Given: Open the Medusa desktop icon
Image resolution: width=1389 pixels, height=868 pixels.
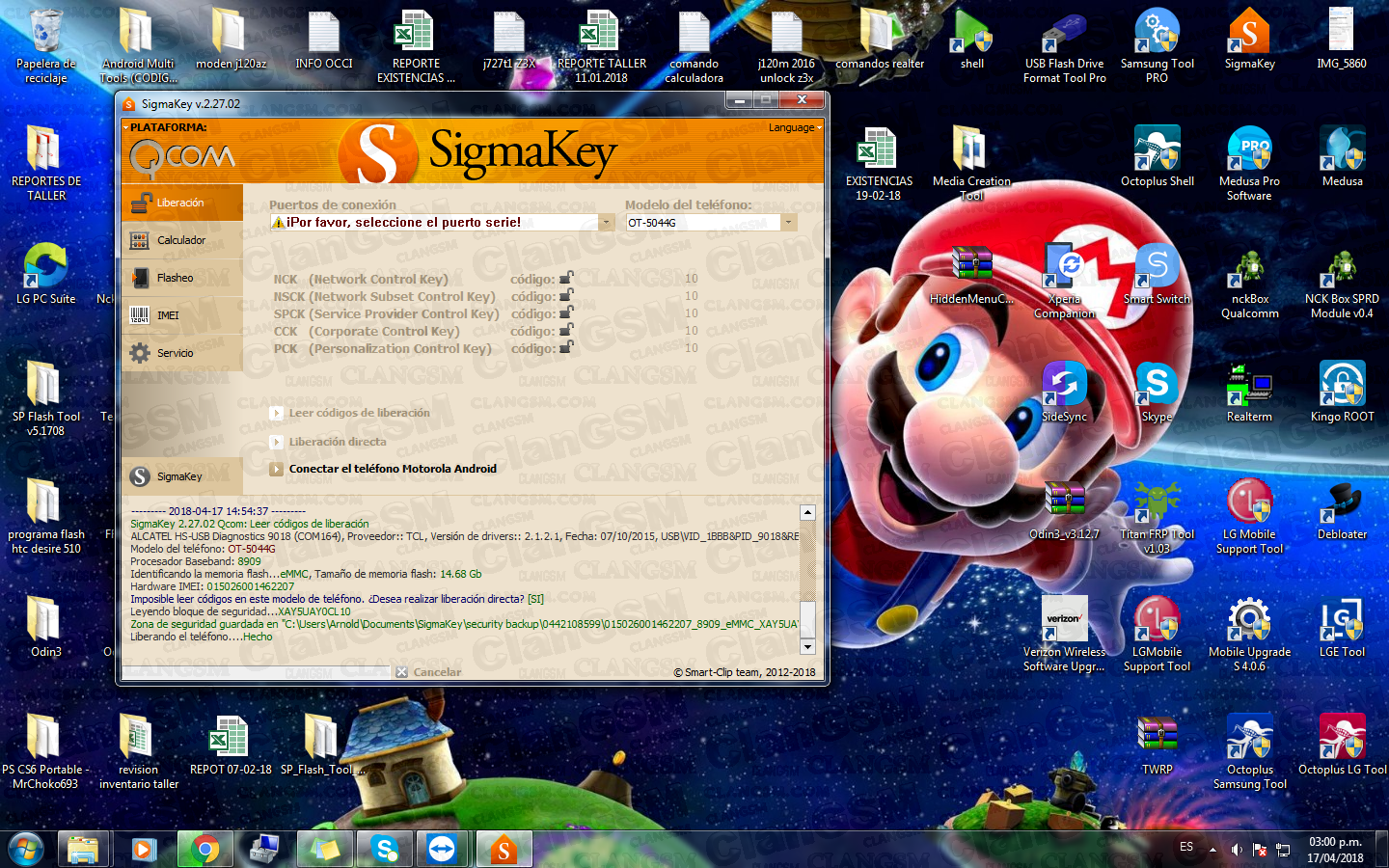Looking at the screenshot, I should tap(1342, 156).
